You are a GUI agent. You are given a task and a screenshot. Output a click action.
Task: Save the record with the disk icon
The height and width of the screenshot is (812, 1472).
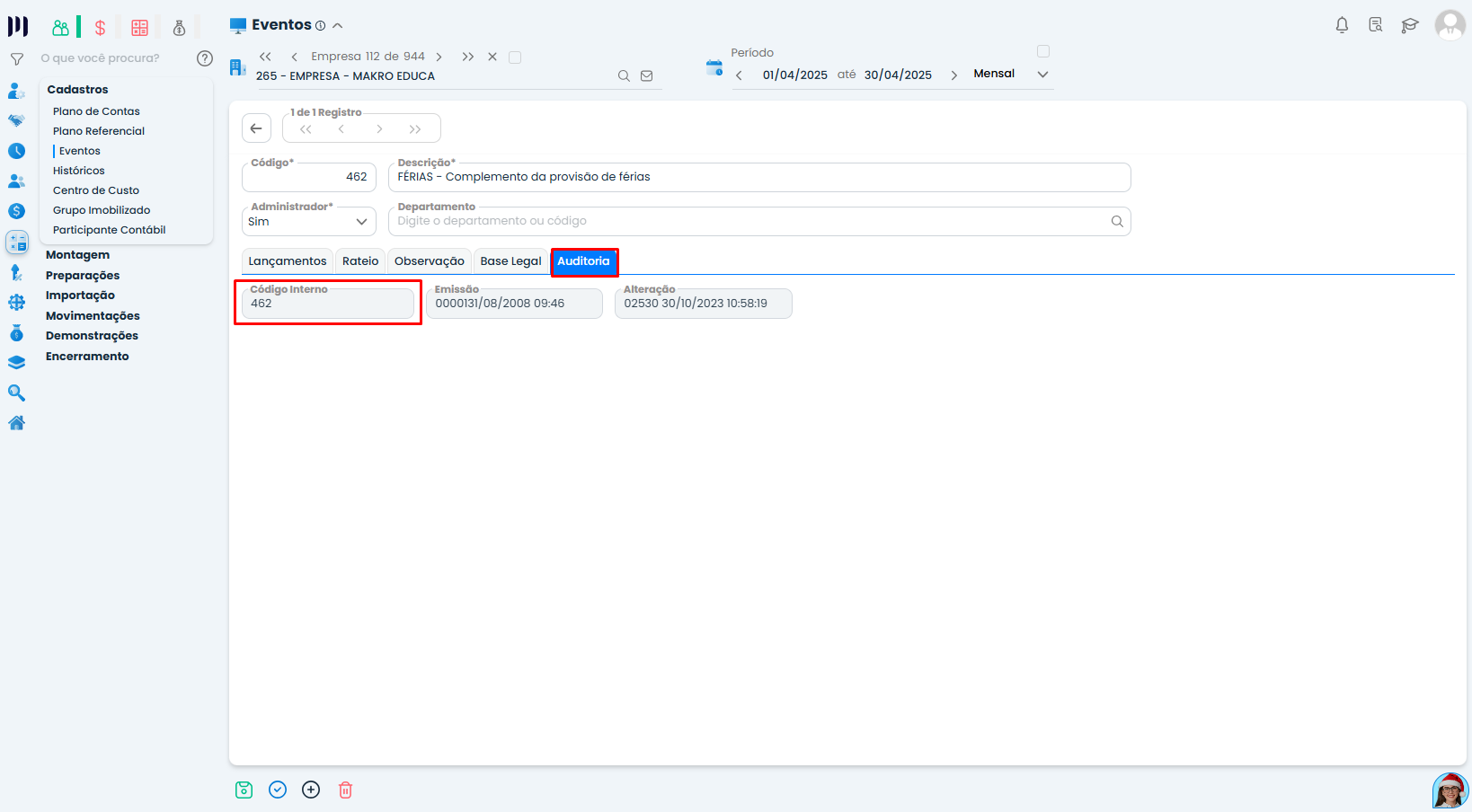[244, 789]
